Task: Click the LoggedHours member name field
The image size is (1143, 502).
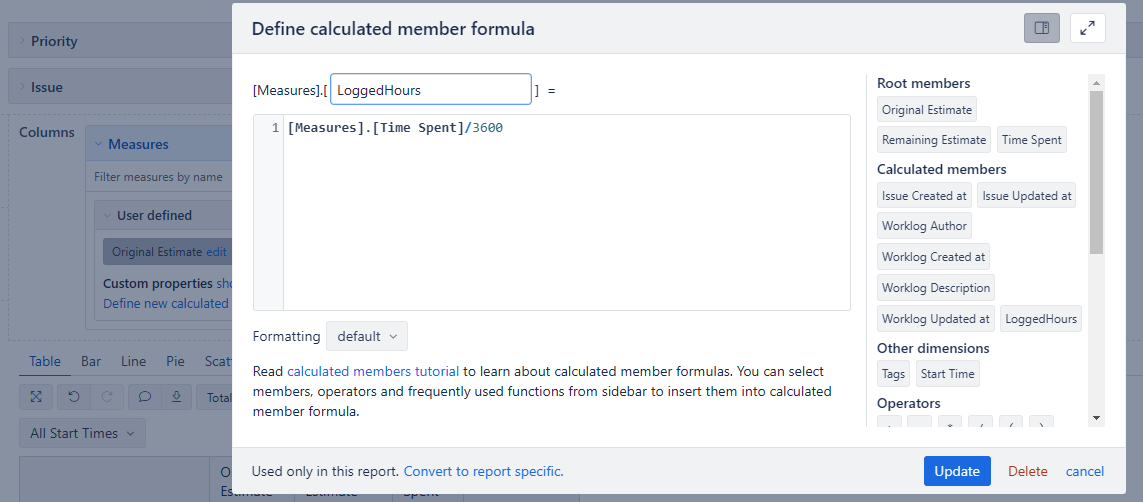Action: [x=431, y=90]
